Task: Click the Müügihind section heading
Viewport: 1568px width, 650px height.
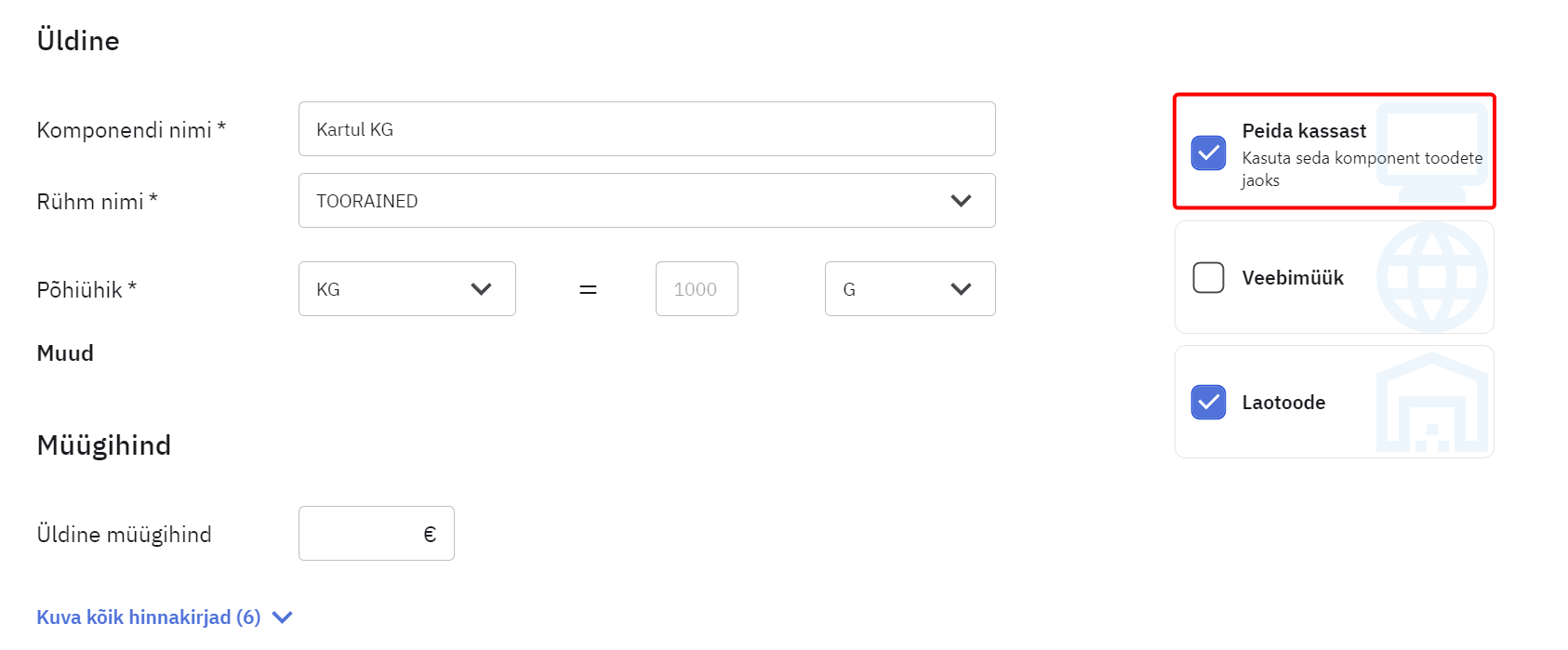Action: click(x=104, y=445)
